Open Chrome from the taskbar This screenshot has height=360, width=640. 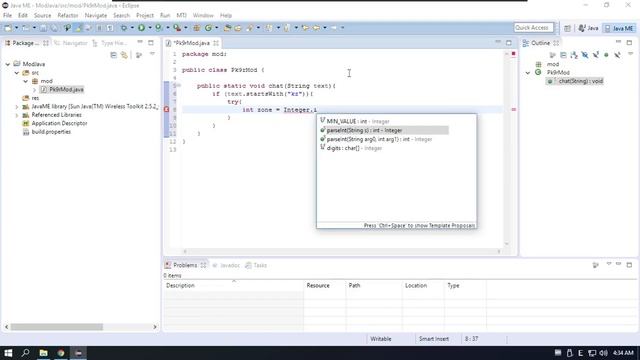(61, 353)
